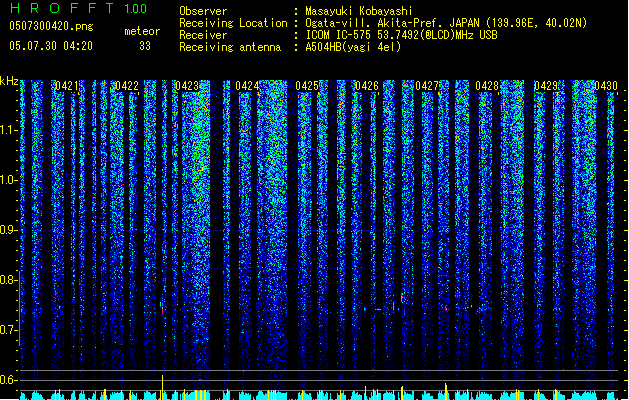Click the 'Observer' field label
Screen dimensions: 629x400
tap(203, 11)
